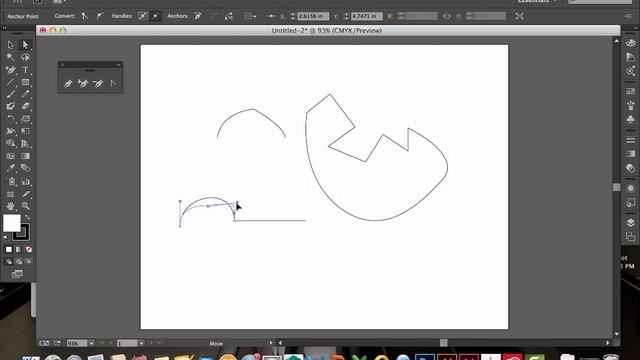Screen dimensions: 640x360
Task: Select the Shape Builder tool
Action: coord(10,143)
